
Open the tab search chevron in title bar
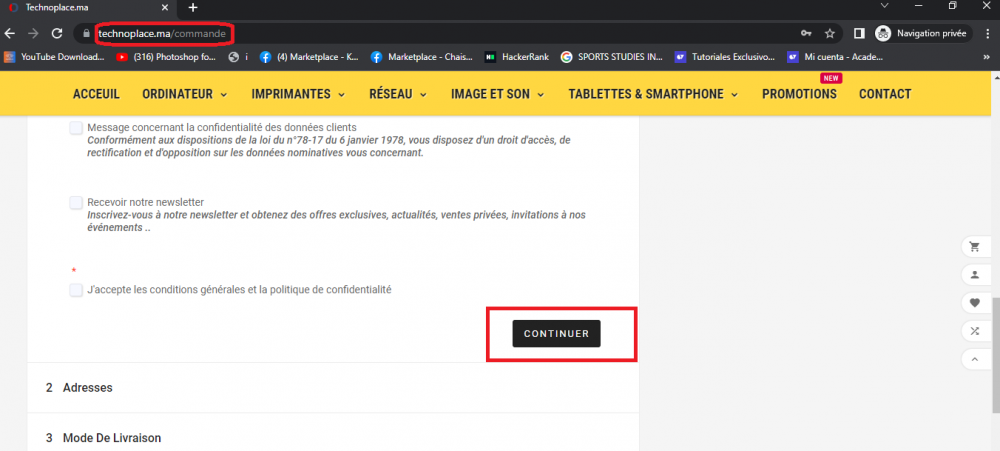click(884, 6)
